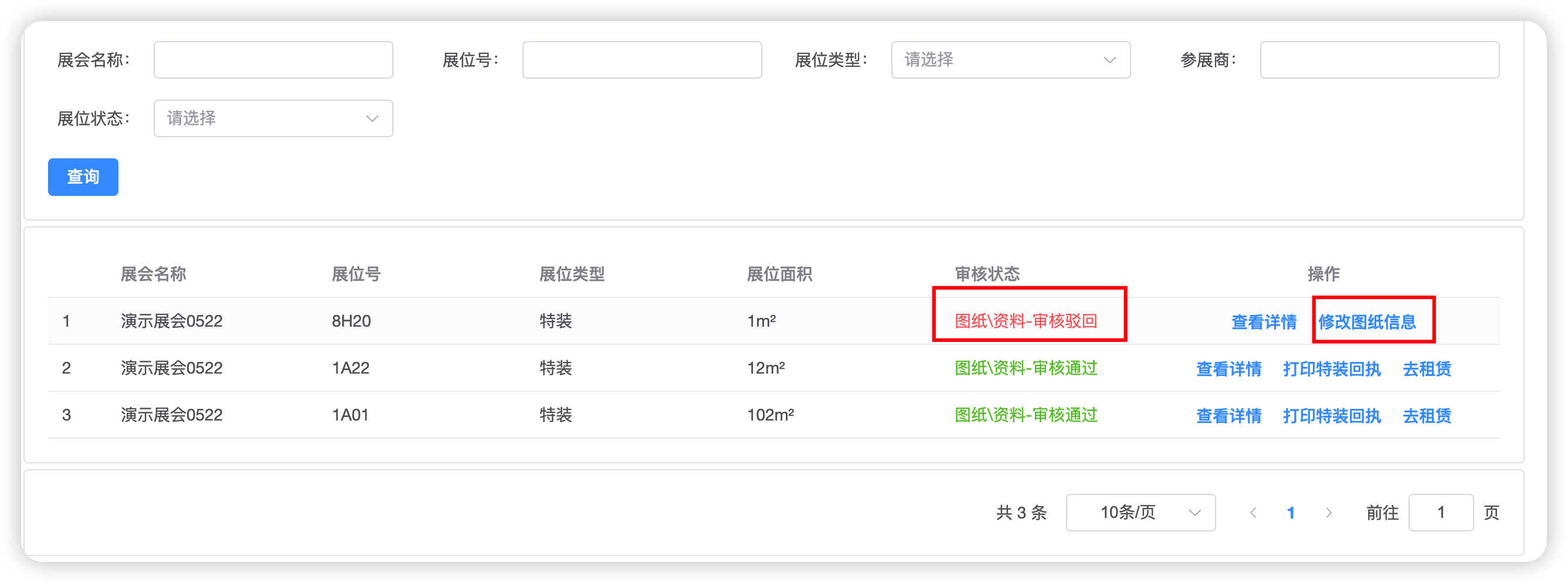Click the blue 查询 button

pos(83,177)
